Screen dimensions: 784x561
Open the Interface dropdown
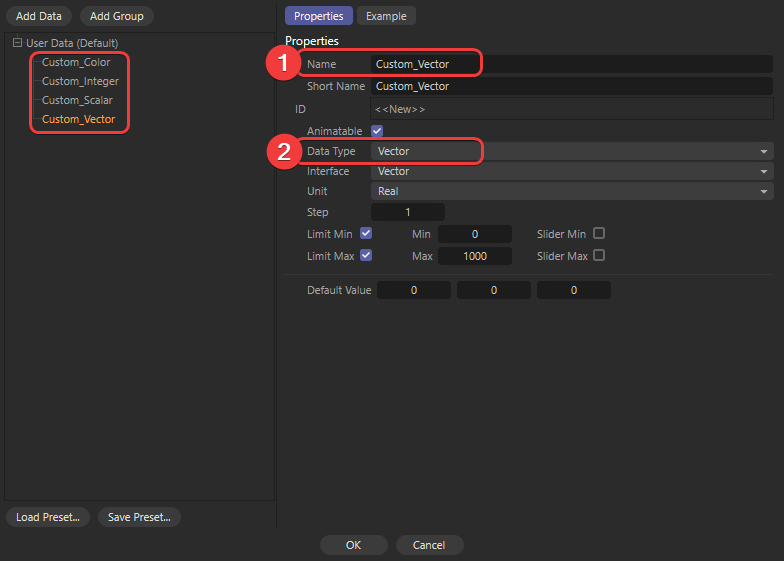tap(571, 171)
